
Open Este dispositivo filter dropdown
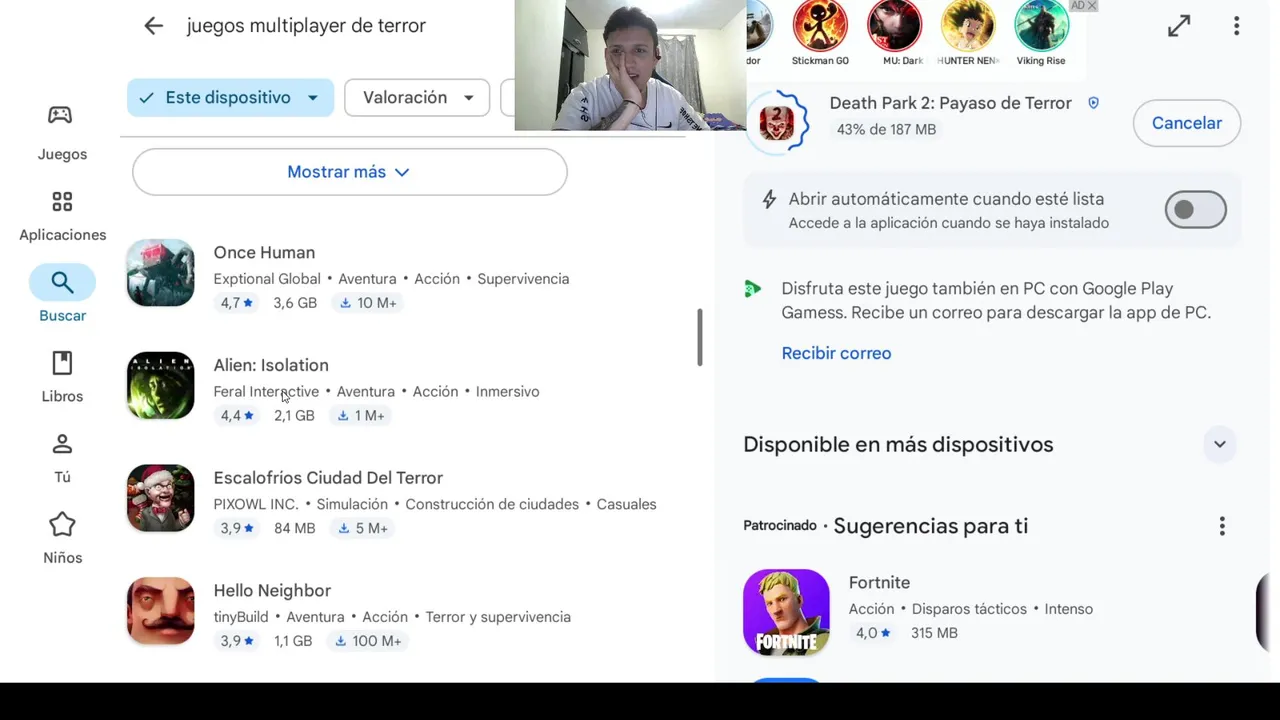(230, 98)
